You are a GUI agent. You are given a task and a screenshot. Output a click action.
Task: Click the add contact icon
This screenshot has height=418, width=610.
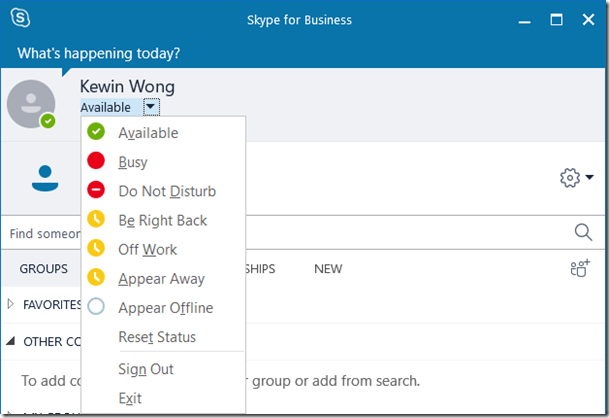click(x=580, y=269)
